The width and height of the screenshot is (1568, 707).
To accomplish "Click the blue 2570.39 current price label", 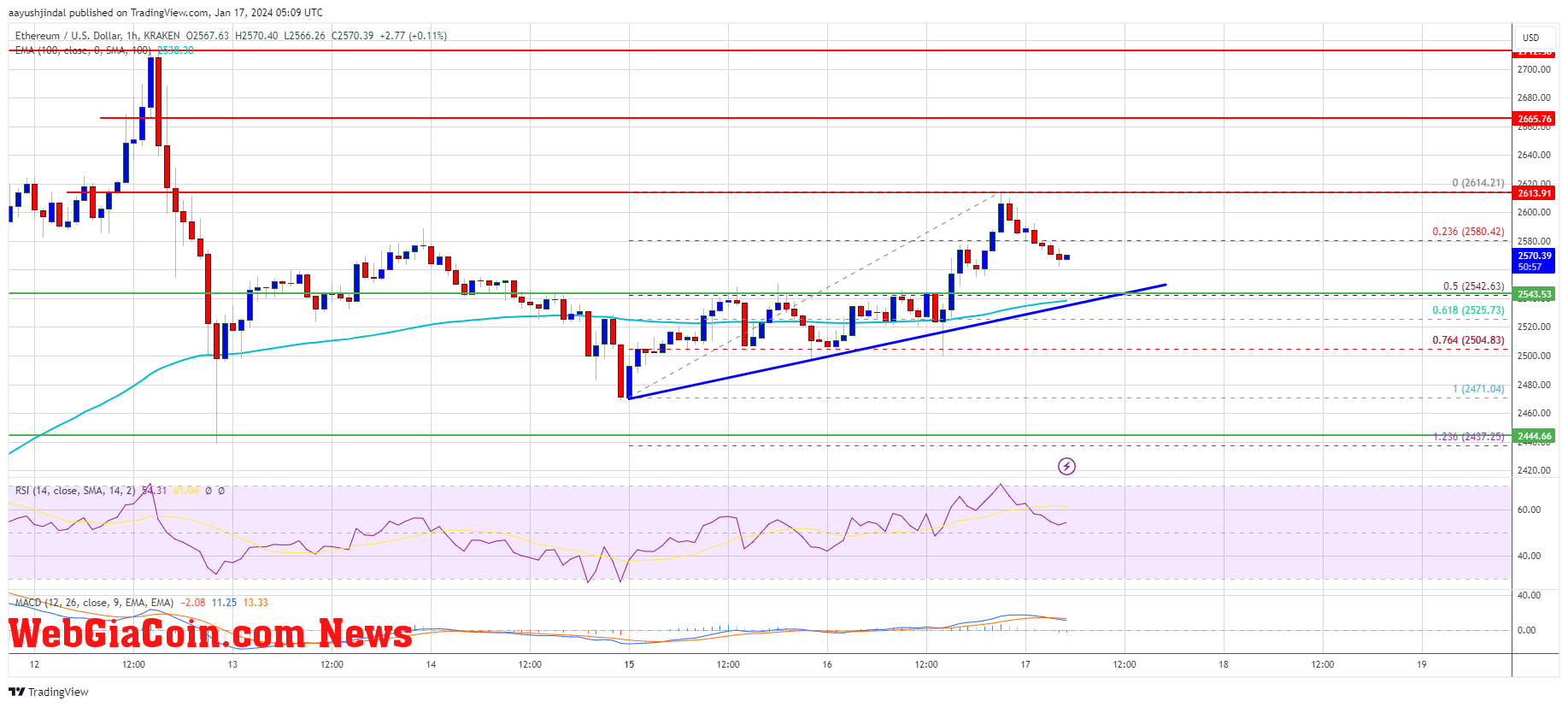I will [x=1534, y=261].
